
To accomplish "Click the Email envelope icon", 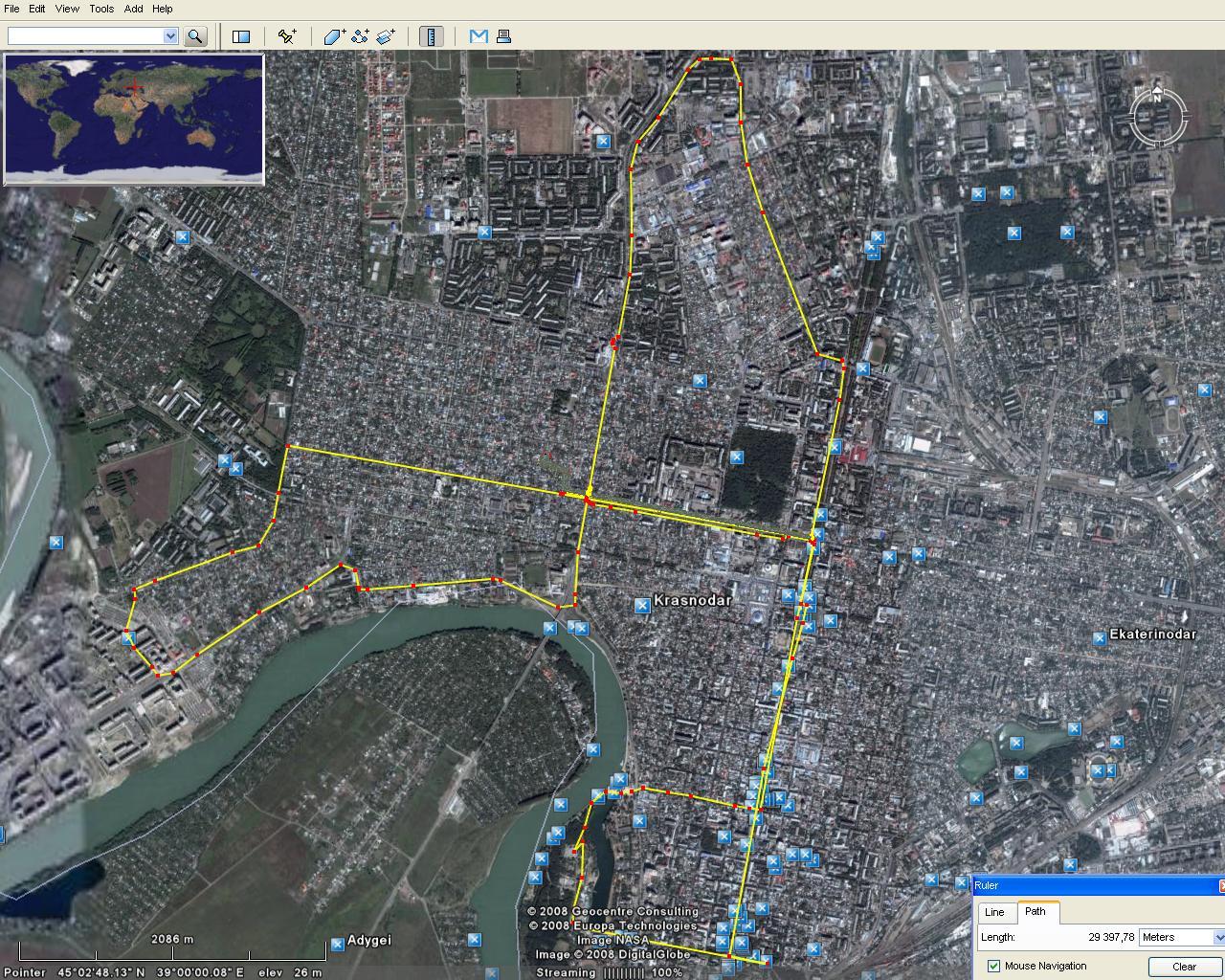I will tap(479, 36).
